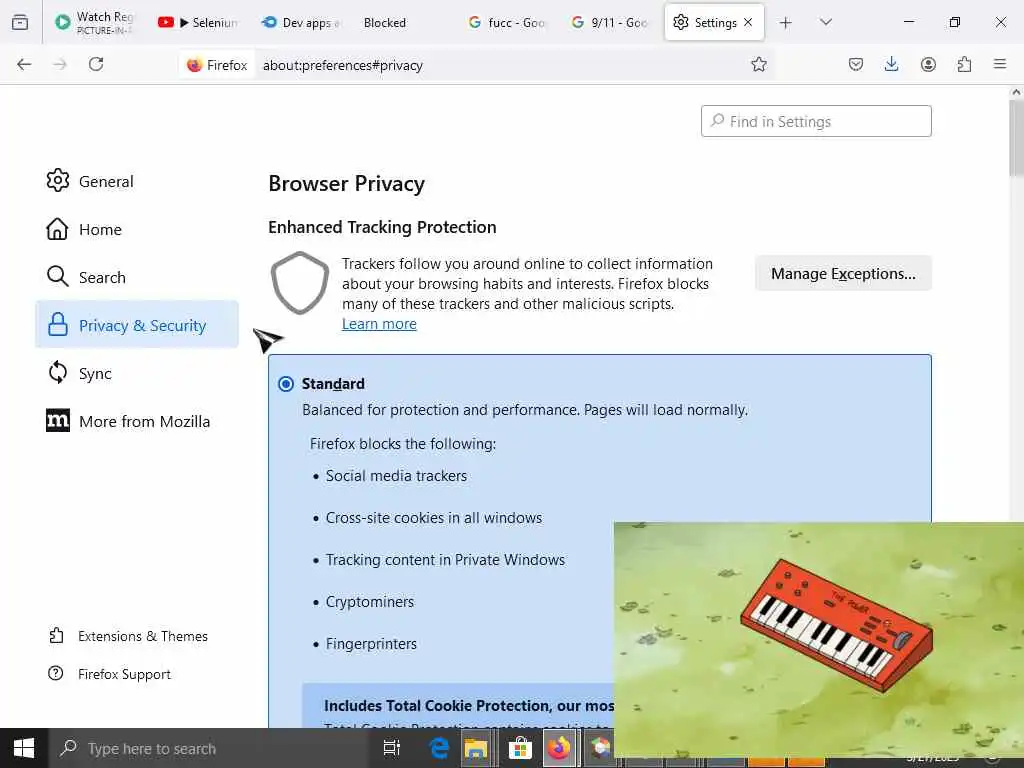The width and height of the screenshot is (1024, 768).
Task: Open the Firefox account icon
Action: (928, 64)
